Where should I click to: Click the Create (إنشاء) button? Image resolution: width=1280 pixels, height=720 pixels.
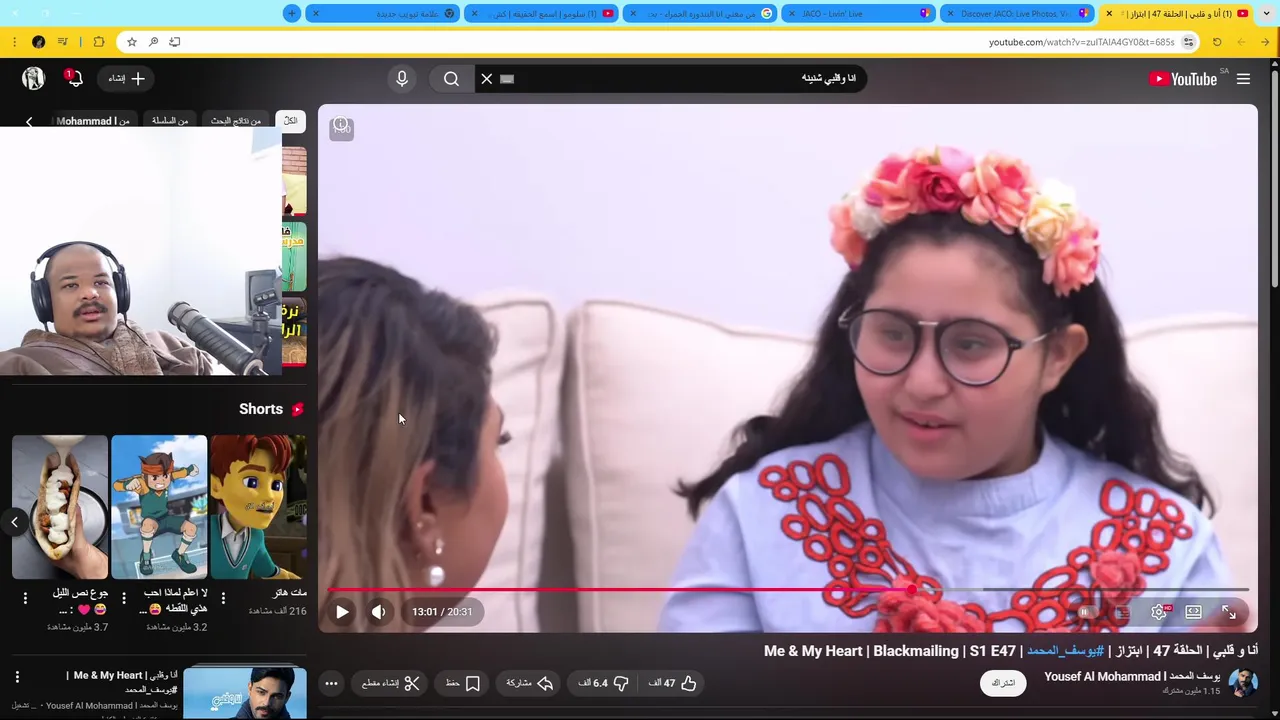[x=127, y=79]
